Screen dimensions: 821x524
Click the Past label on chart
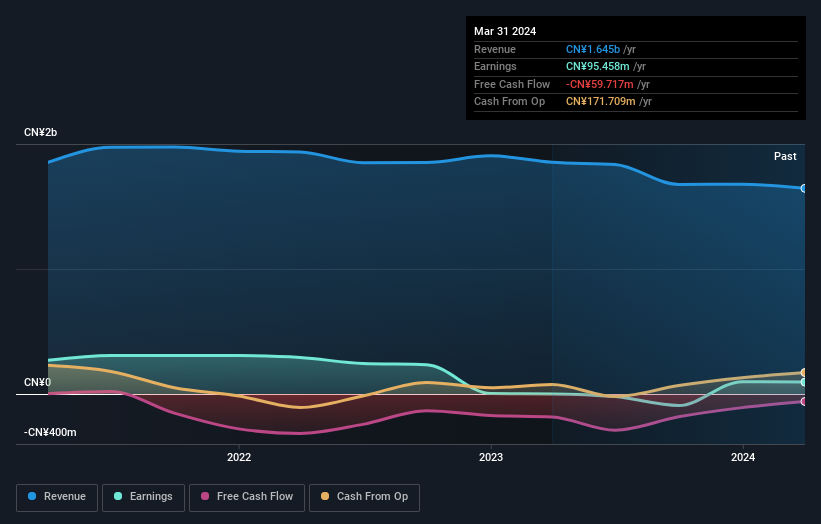pyautogui.click(x=785, y=156)
